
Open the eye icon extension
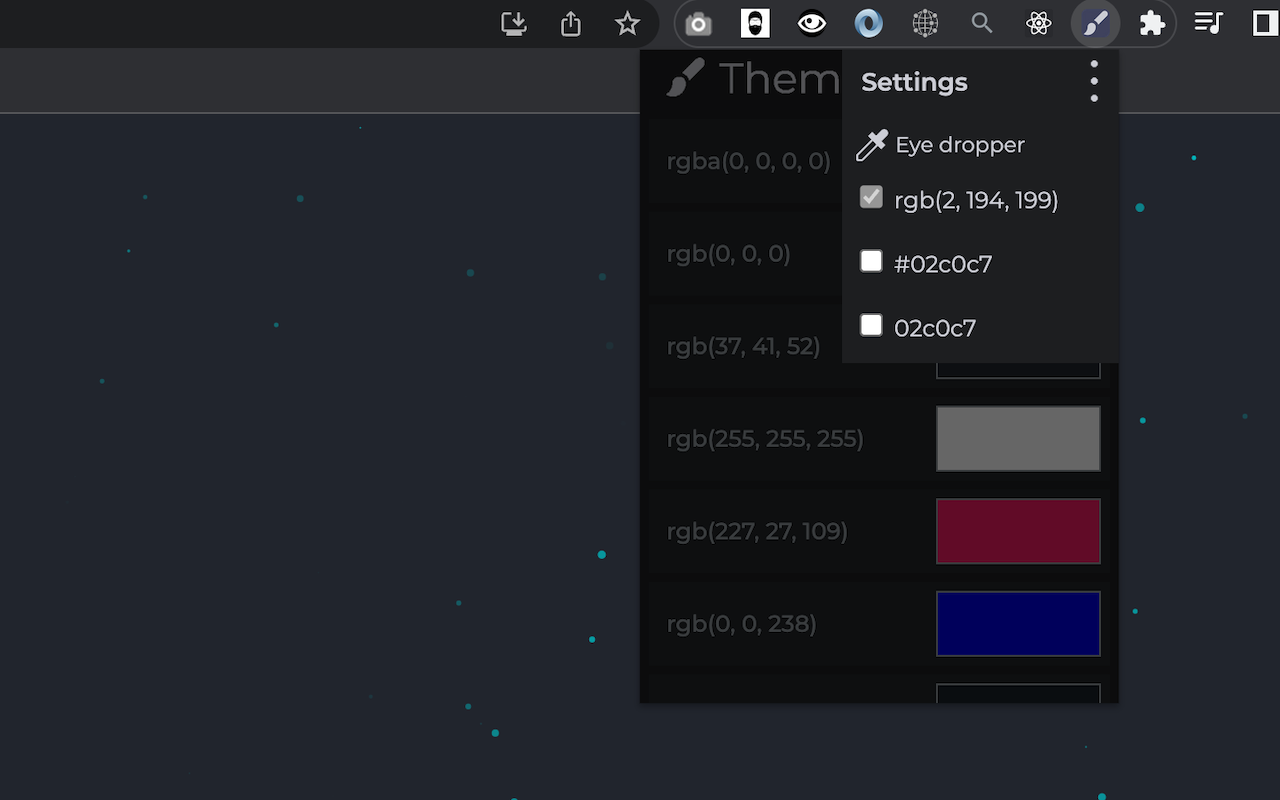pyautogui.click(x=812, y=24)
